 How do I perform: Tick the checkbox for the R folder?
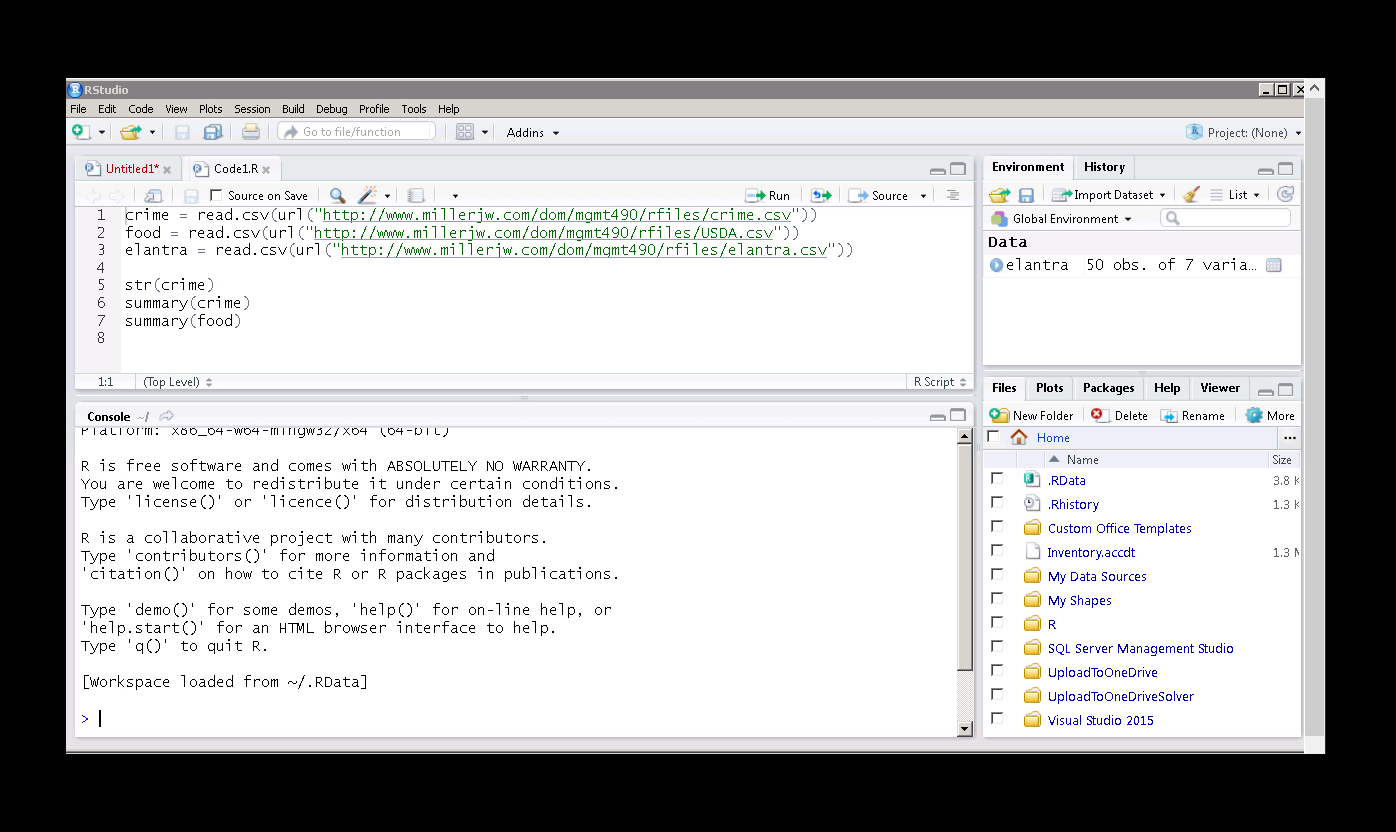997,623
